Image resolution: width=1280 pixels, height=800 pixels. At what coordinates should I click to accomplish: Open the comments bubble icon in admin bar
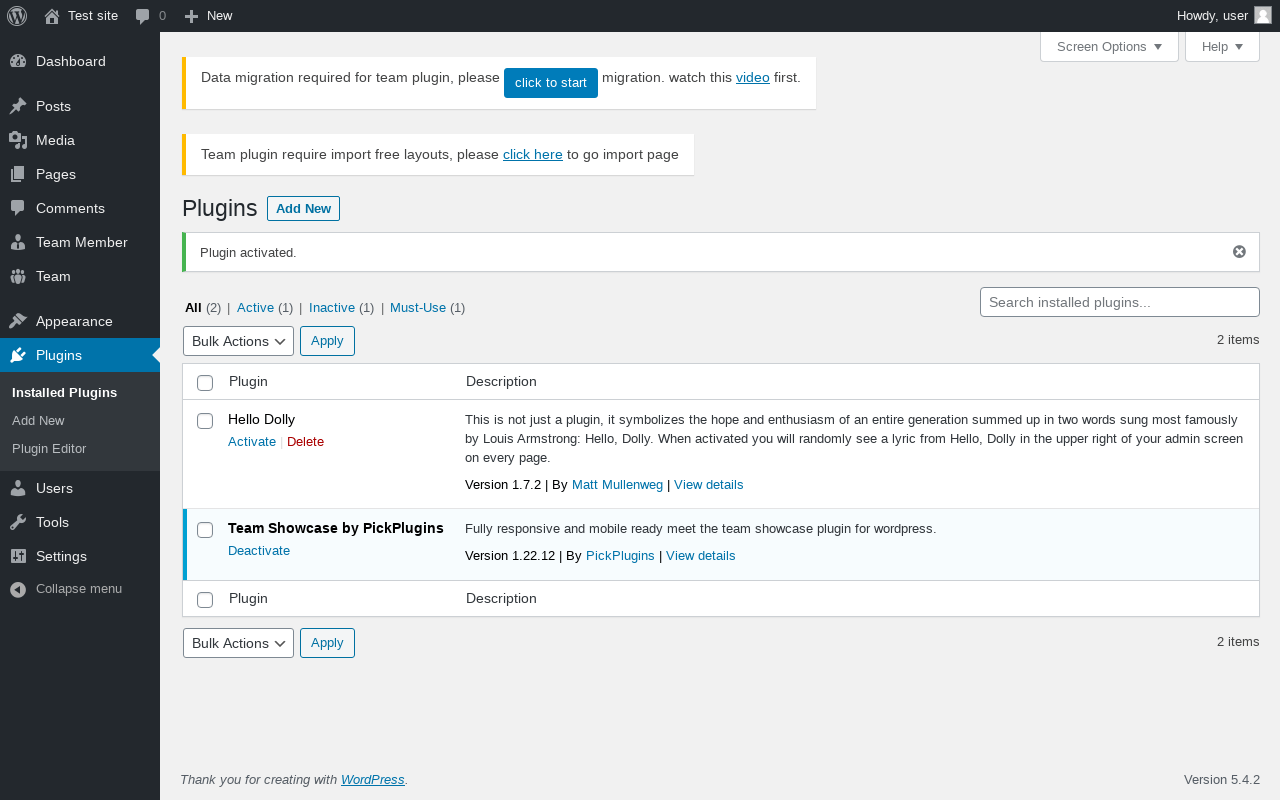143,16
